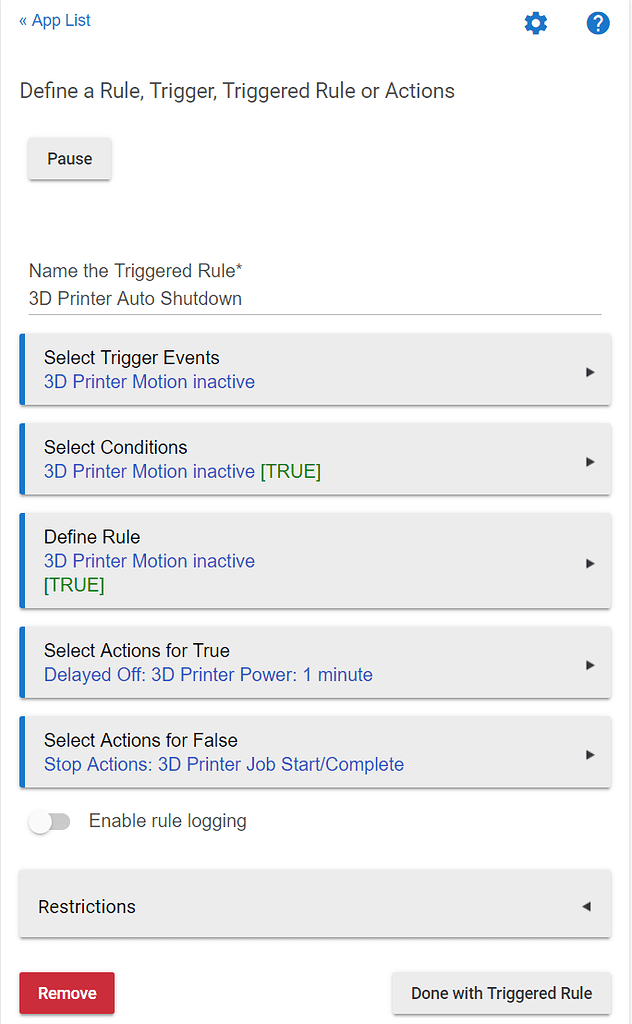Click the Restrictions section arrow

(587, 906)
